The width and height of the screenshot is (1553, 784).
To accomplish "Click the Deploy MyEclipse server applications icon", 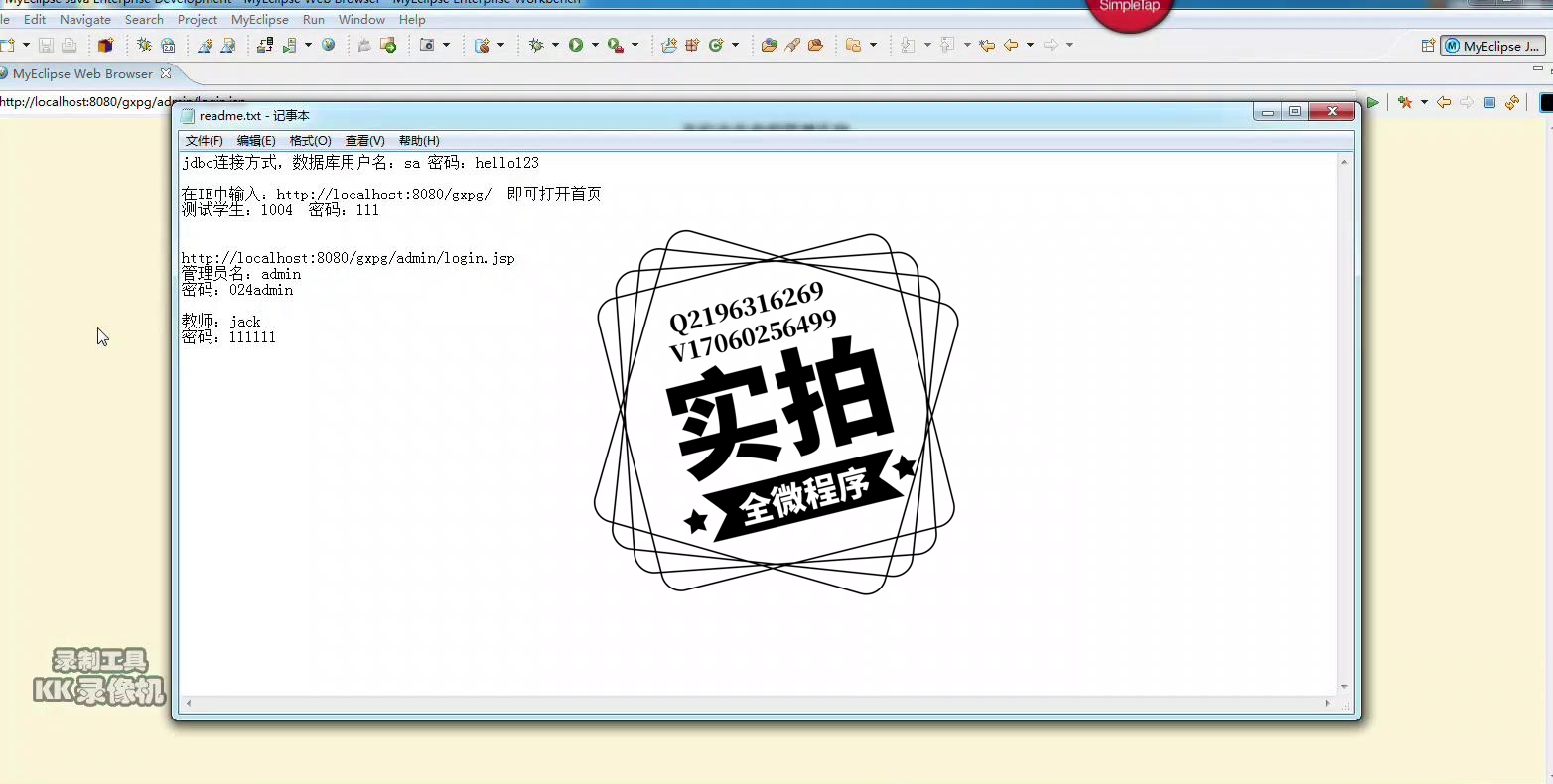I will click(265, 45).
